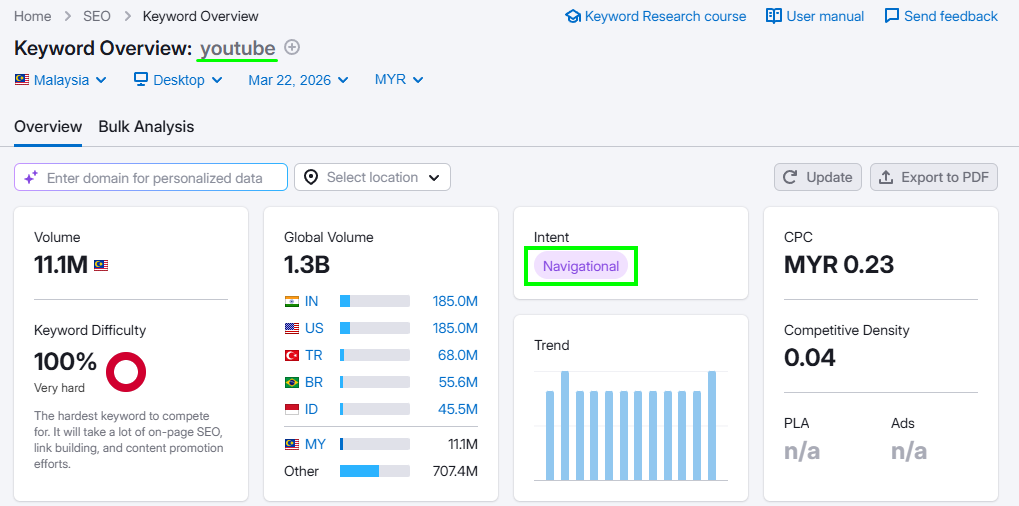Click the plus icon next to youtube keyword
This screenshot has height=506, width=1019.
(292, 48)
